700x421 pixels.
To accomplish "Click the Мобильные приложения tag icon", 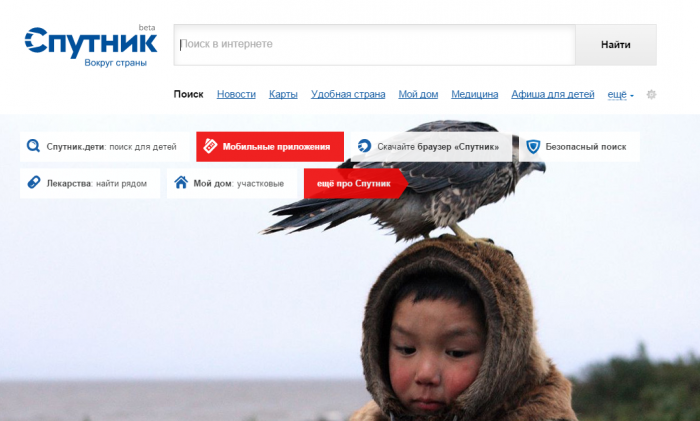I will 210,146.
